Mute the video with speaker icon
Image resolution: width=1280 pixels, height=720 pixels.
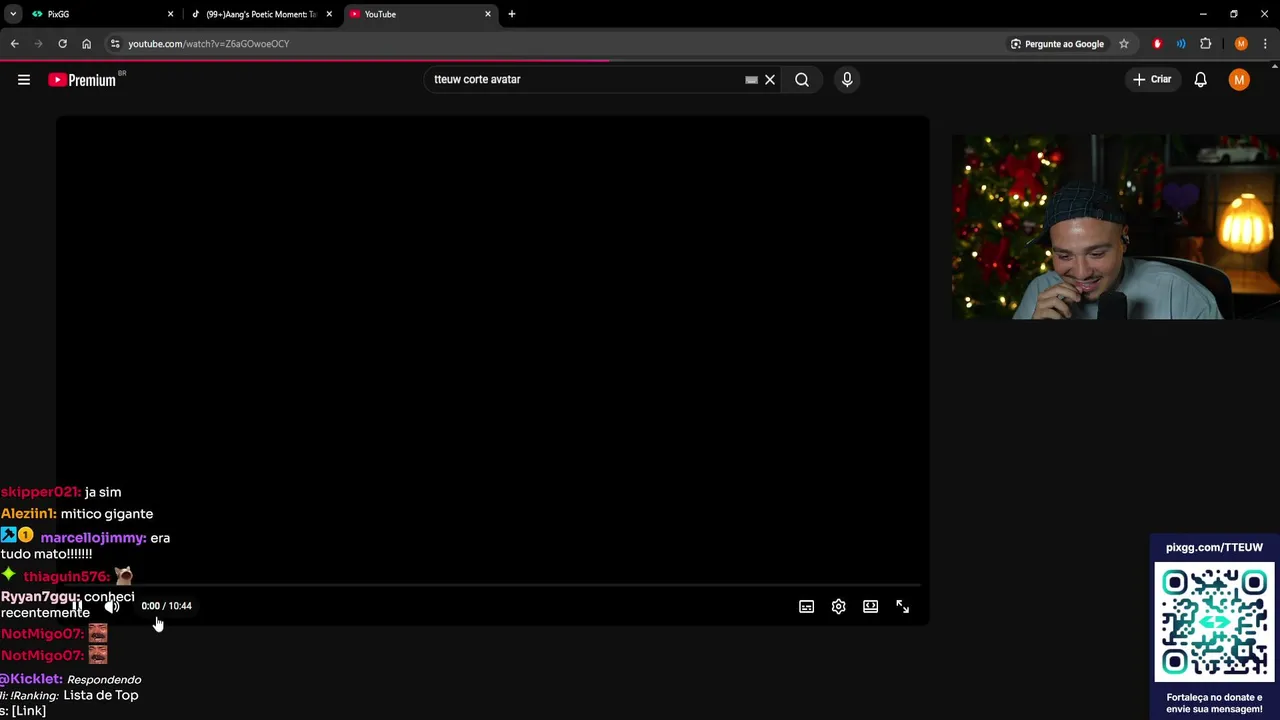pos(112,606)
